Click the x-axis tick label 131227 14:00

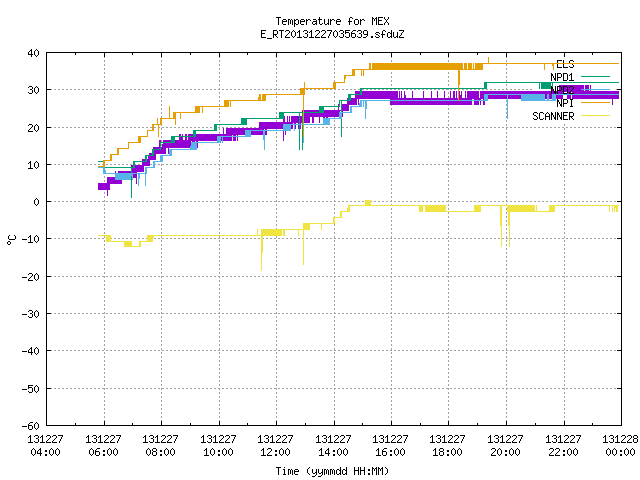pos(333,446)
